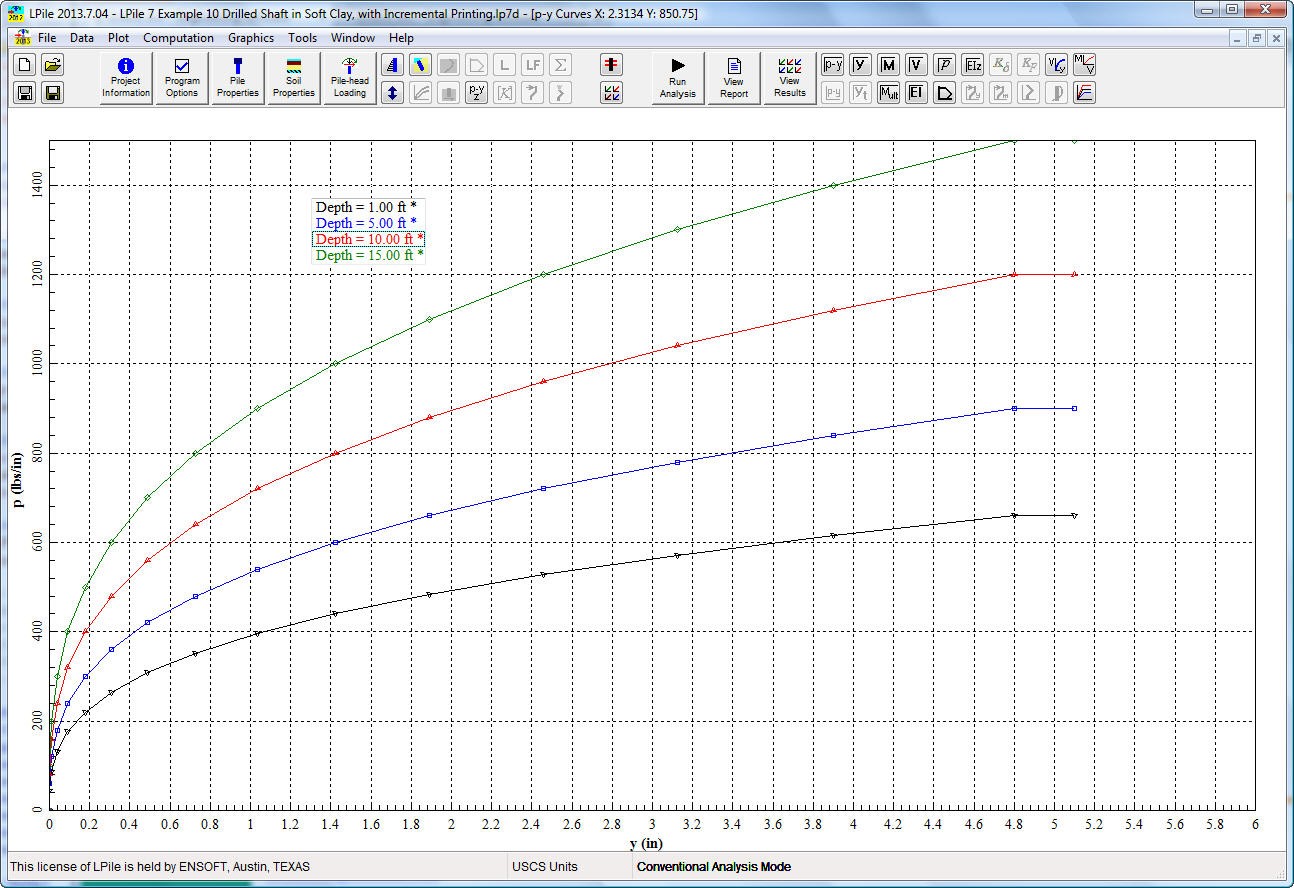Click the p-y over z toolbar icon

[477, 93]
